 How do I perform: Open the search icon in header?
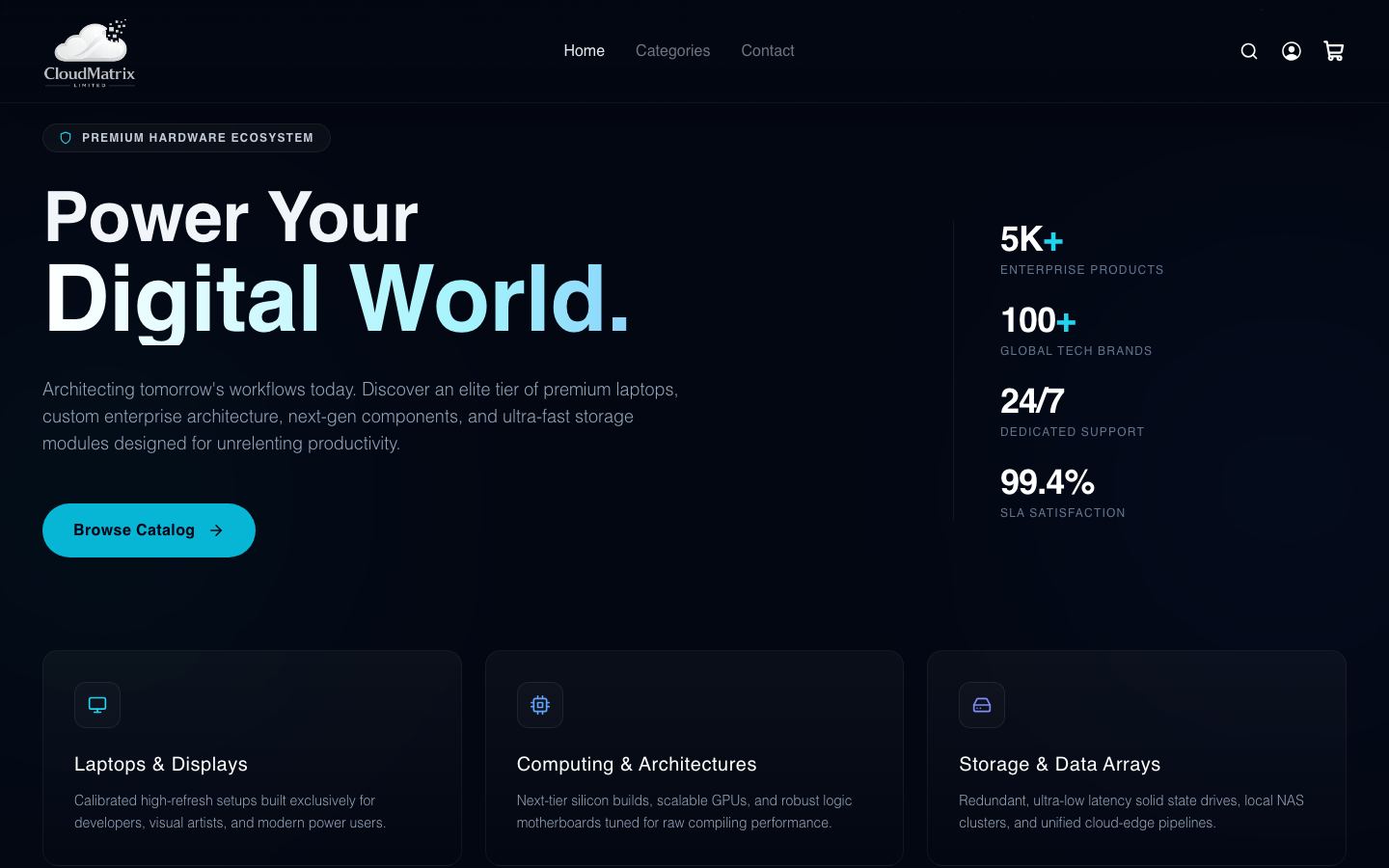click(1249, 51)
